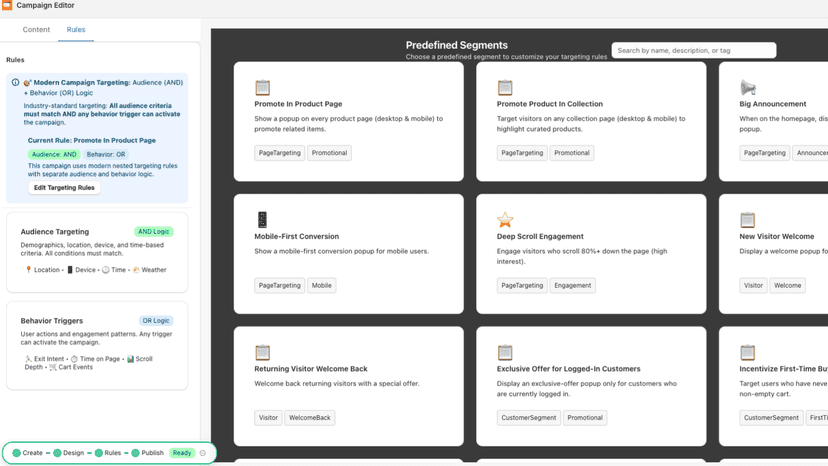Viewport: 828px width, 466px height.
Task: Go to the Design step
Action: pyautogui.click(x=69, y=453)
